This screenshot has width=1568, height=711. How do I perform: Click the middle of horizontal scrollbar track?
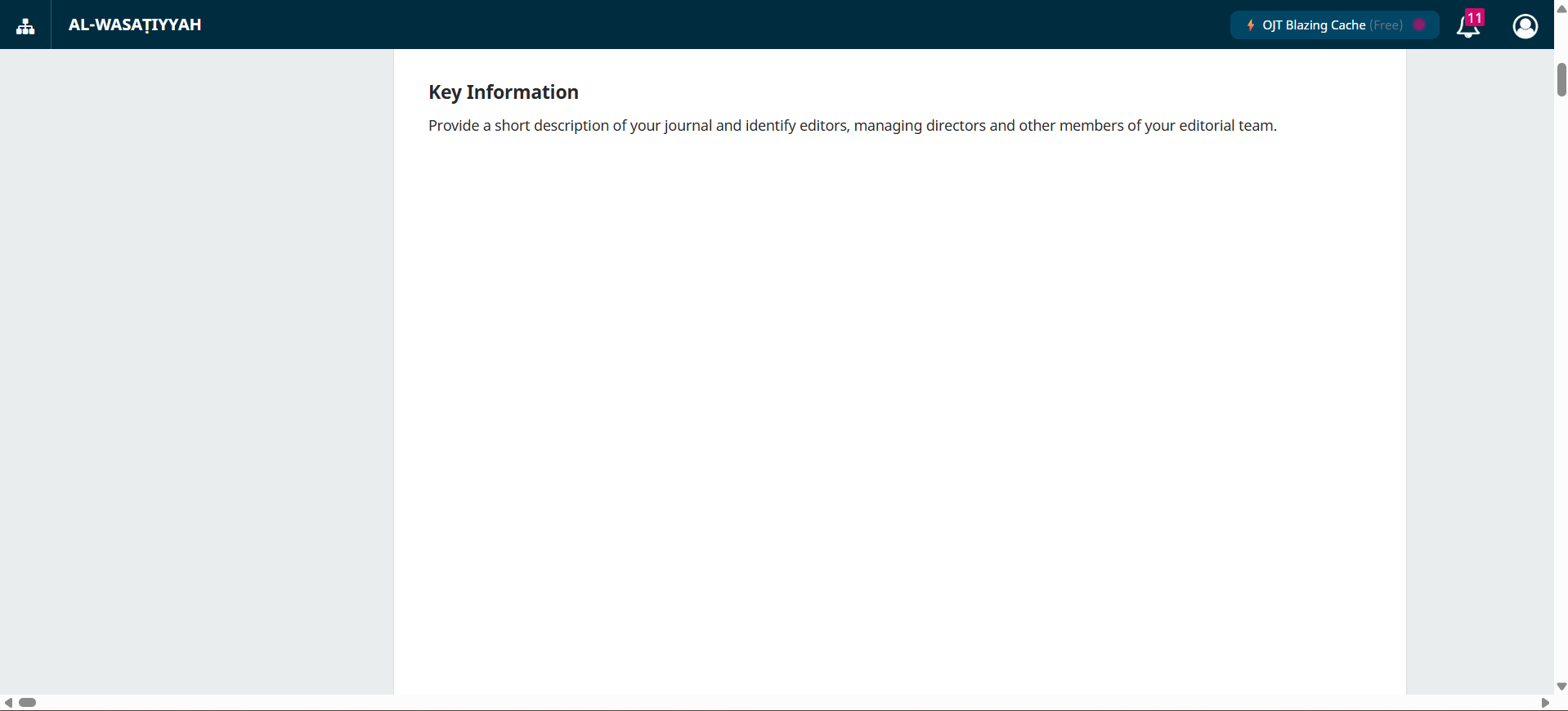pyautogui.click(x=777, y=703)
